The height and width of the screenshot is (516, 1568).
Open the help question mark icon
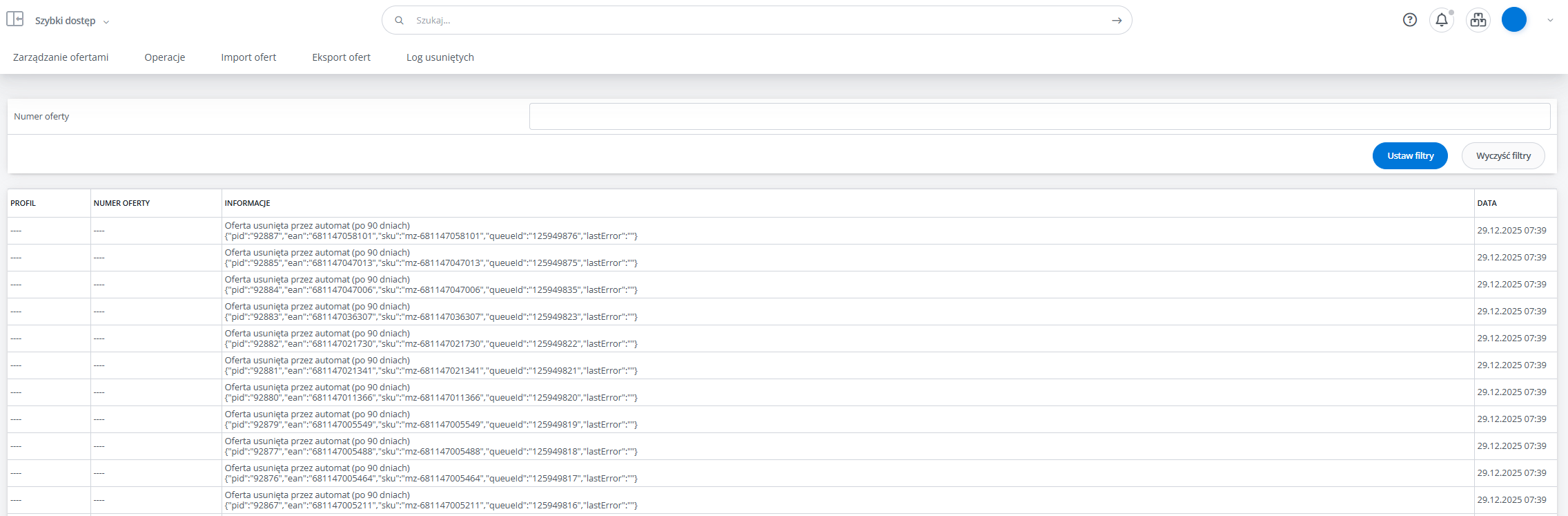pos(1409,20)
